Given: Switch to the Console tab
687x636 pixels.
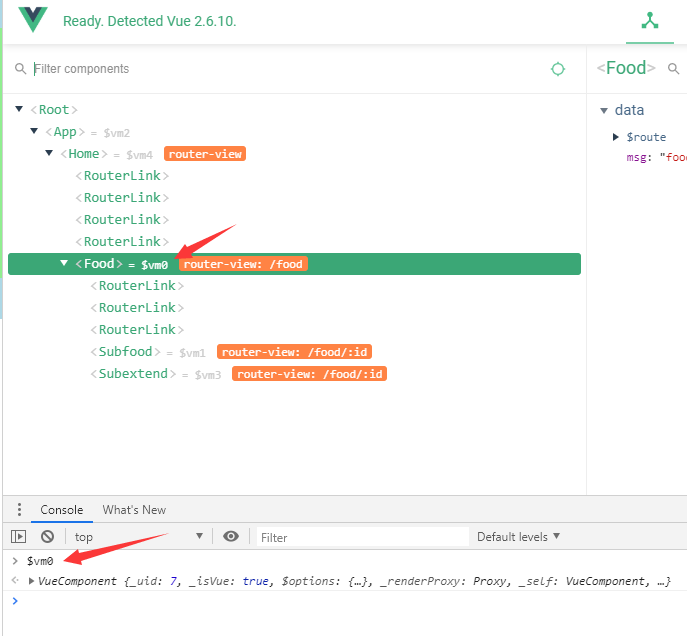Looking at the screenshot, I should pos(61,510).
